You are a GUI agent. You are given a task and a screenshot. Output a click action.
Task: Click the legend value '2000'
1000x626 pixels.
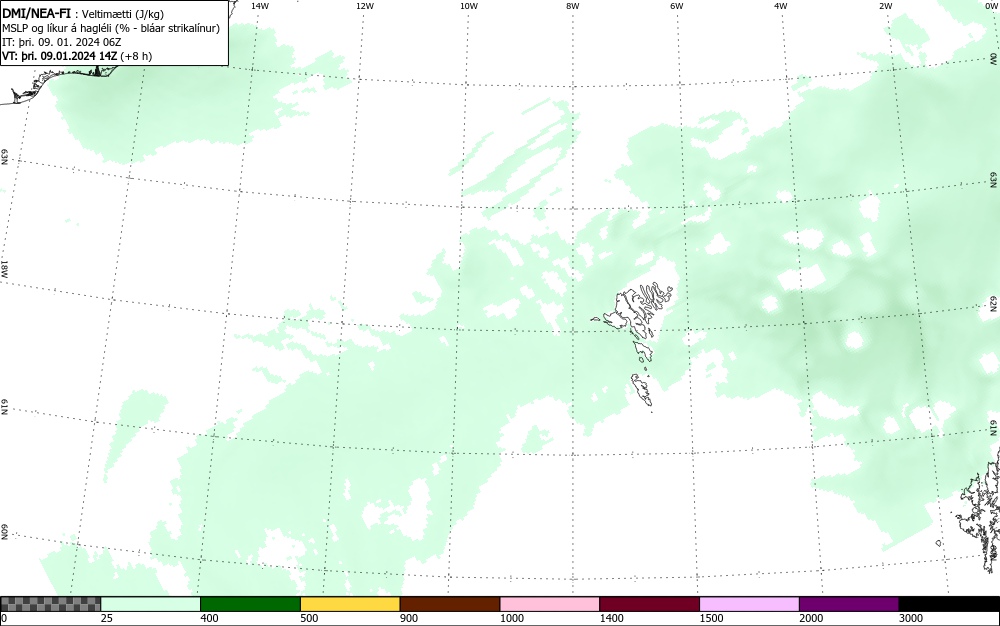(811, 618)
